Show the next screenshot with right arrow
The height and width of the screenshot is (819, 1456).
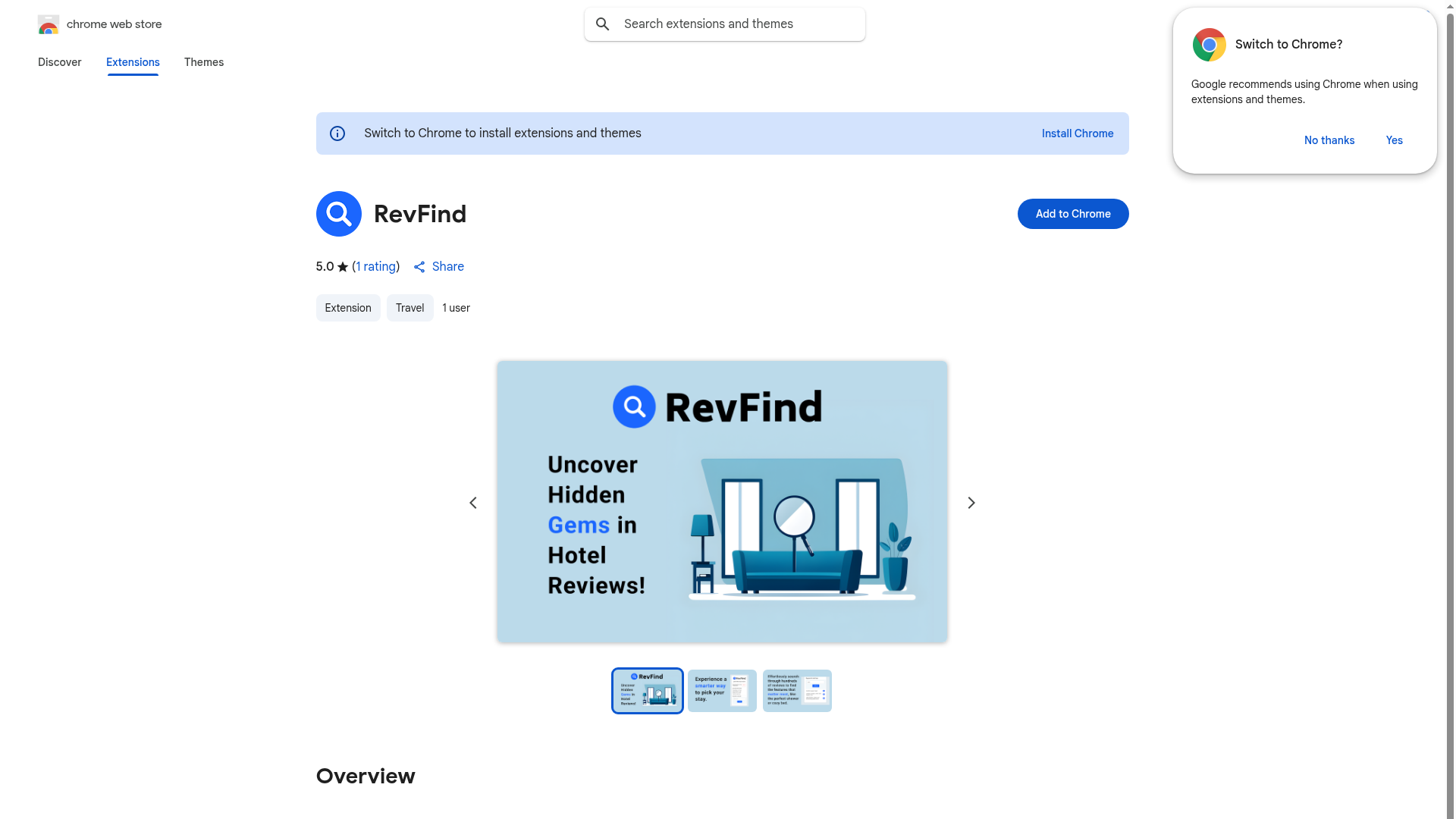click(971, 503)
